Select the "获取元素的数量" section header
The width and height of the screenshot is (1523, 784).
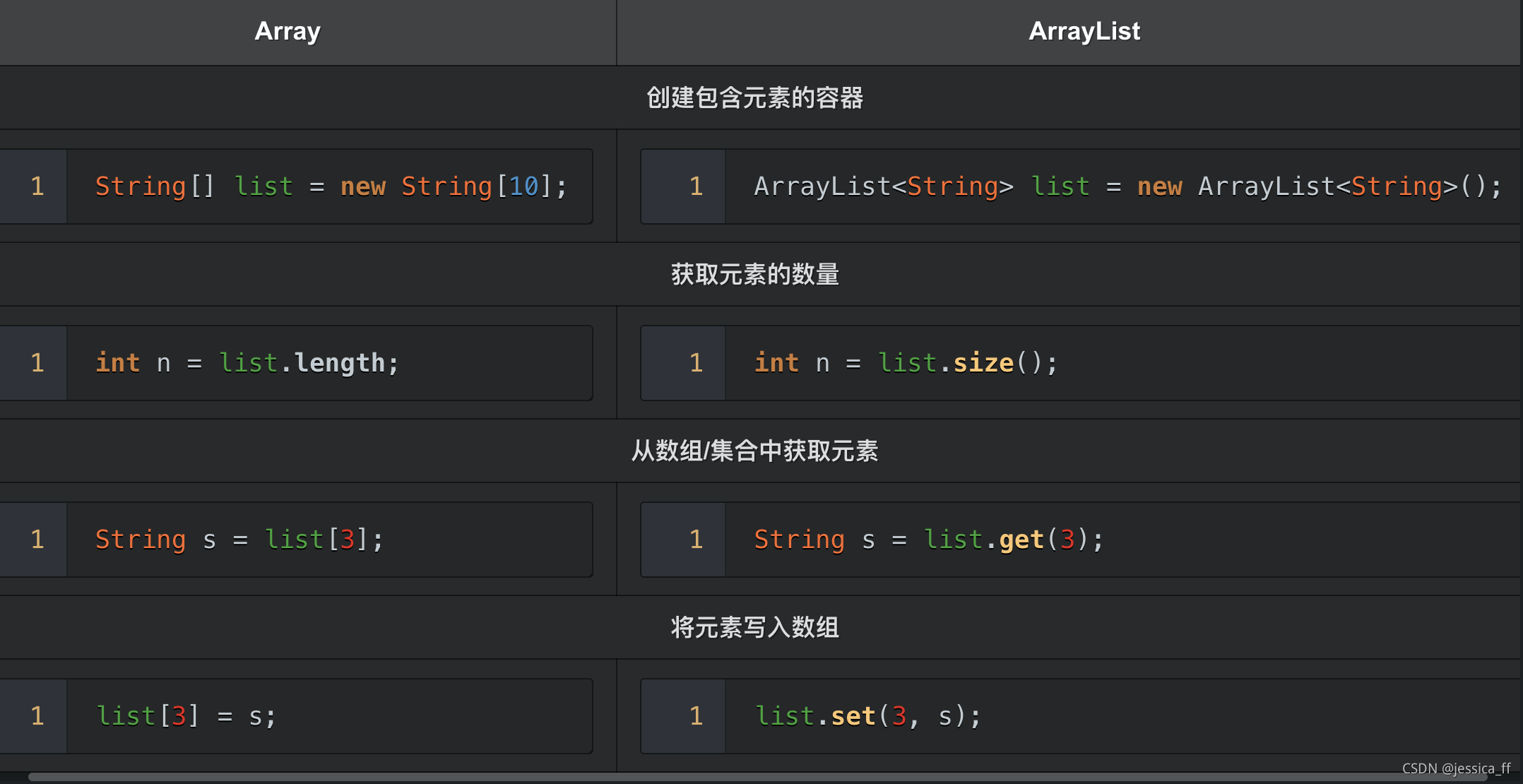click(x=753, y=274)
